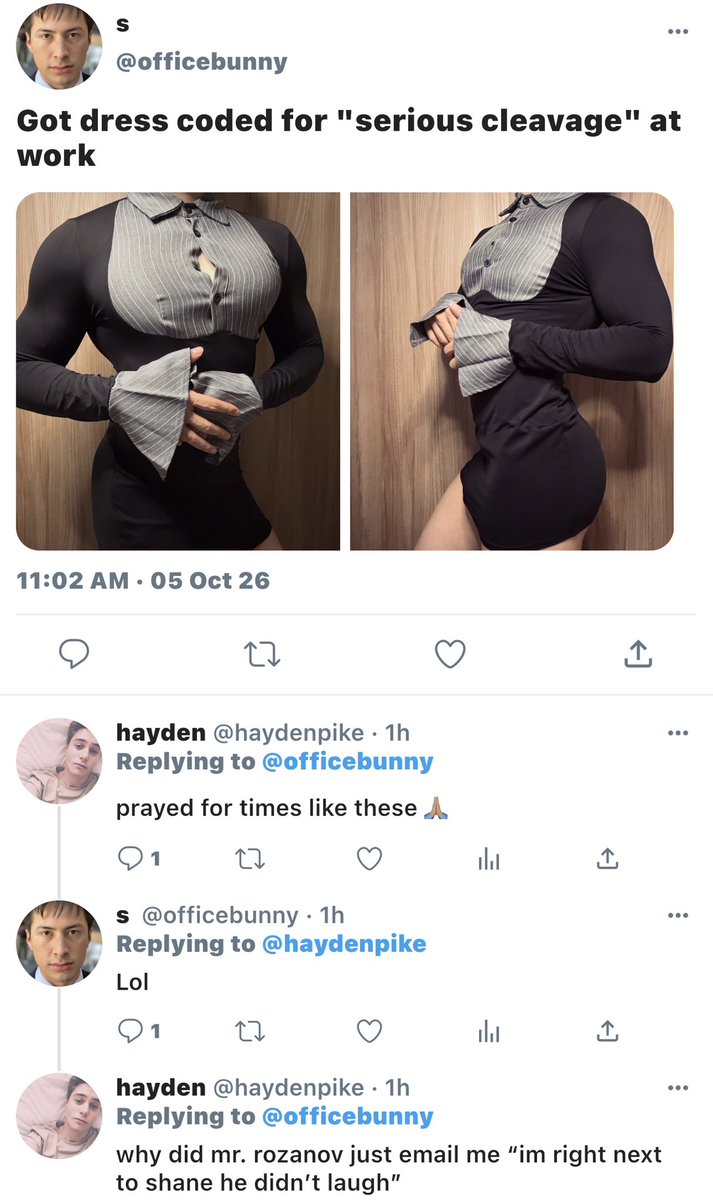This screenshot has width=713, height=1200.
Task: Like hayden's "prayed for times" reply
Action: (x=370, y=859)
